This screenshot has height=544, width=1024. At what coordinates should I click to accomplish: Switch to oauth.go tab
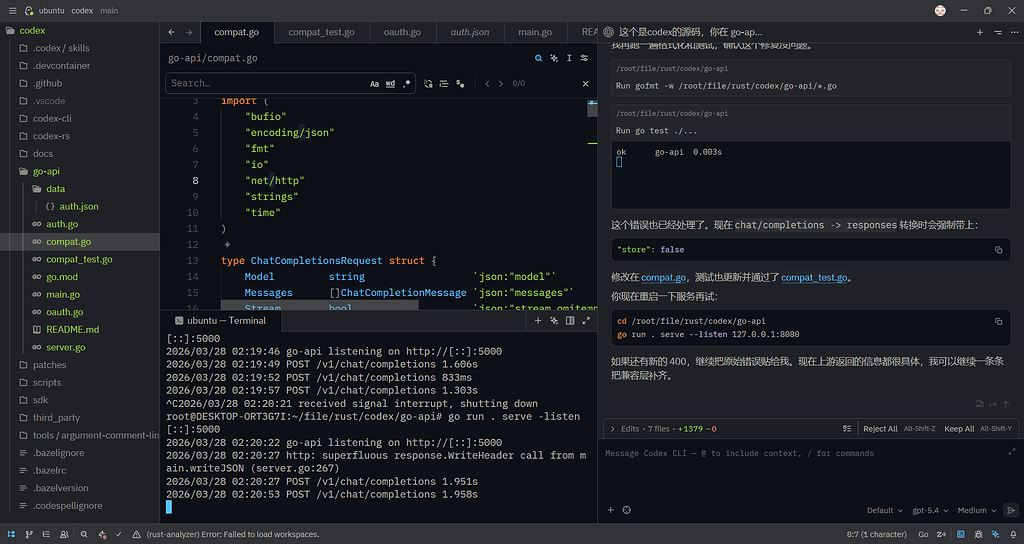coord(402,32)
